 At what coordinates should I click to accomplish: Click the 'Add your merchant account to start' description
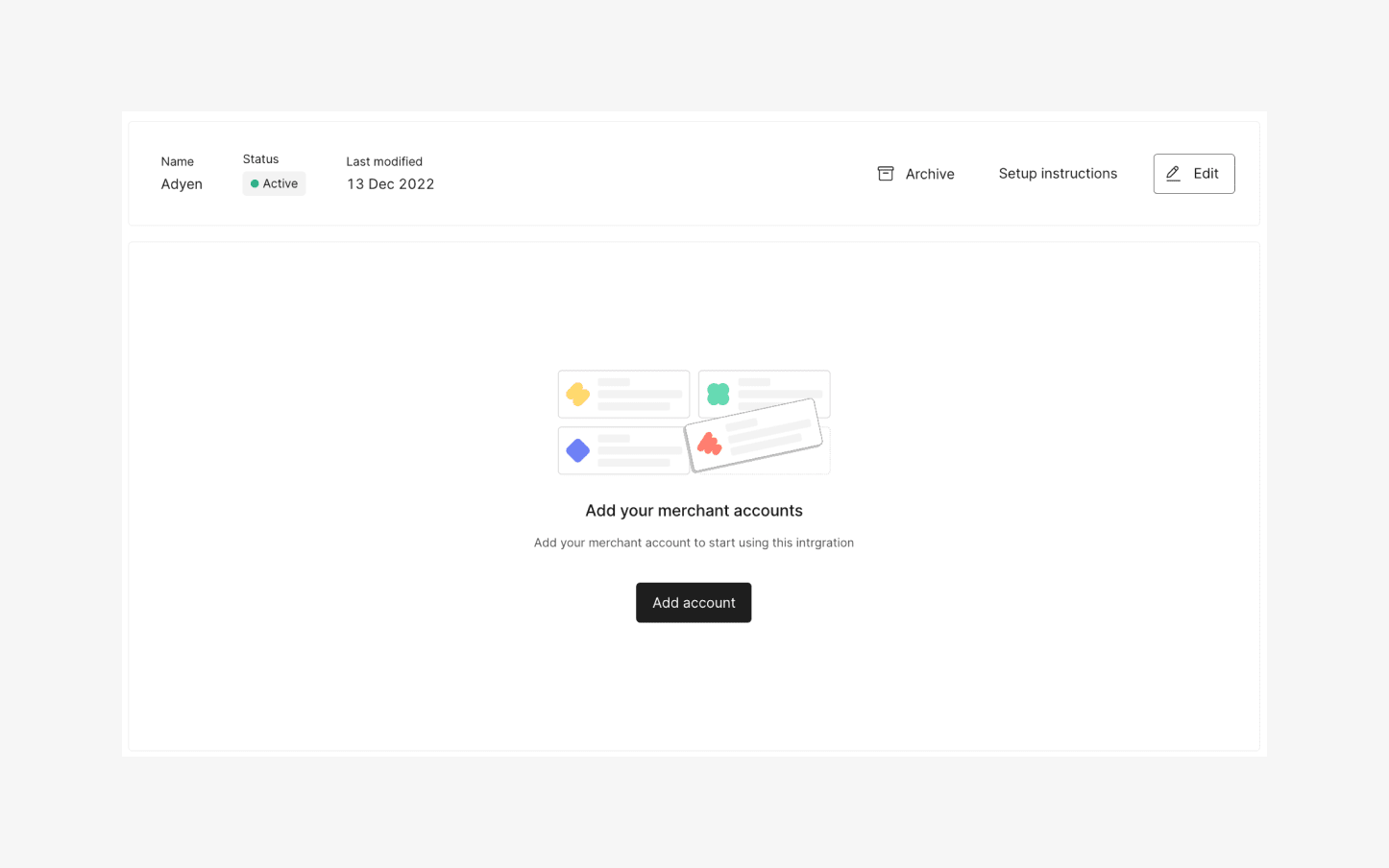click(694, 542)
